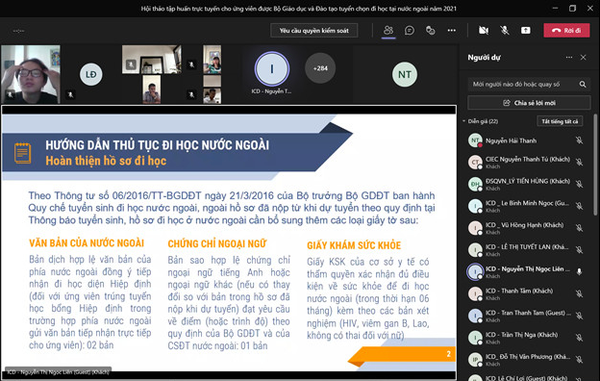Click mic icon beside ICD - LÊ THỊ TUYẾT LAN

click(579, 250)
